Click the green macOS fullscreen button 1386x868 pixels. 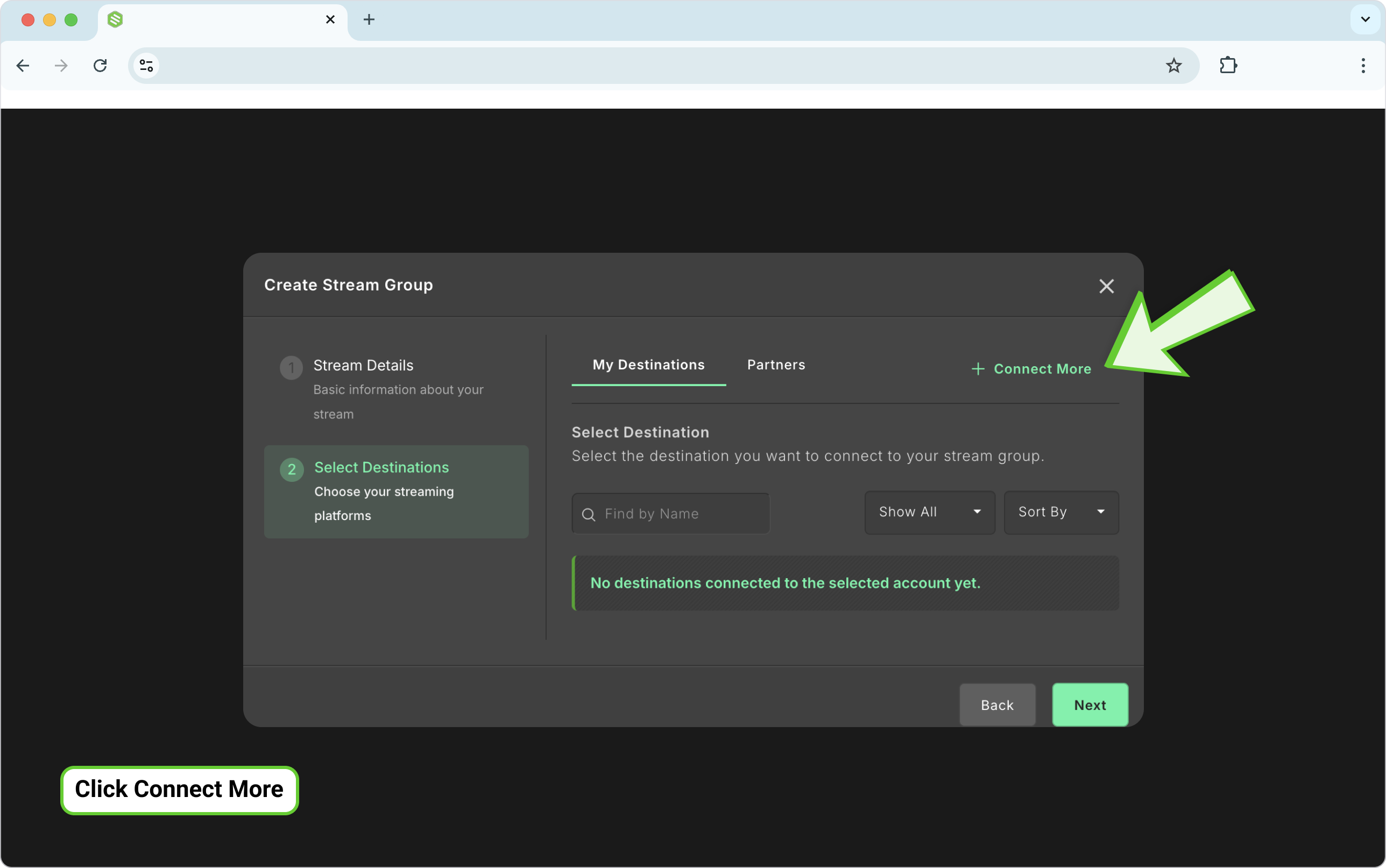pyautogui.click(x=71, y=19)
